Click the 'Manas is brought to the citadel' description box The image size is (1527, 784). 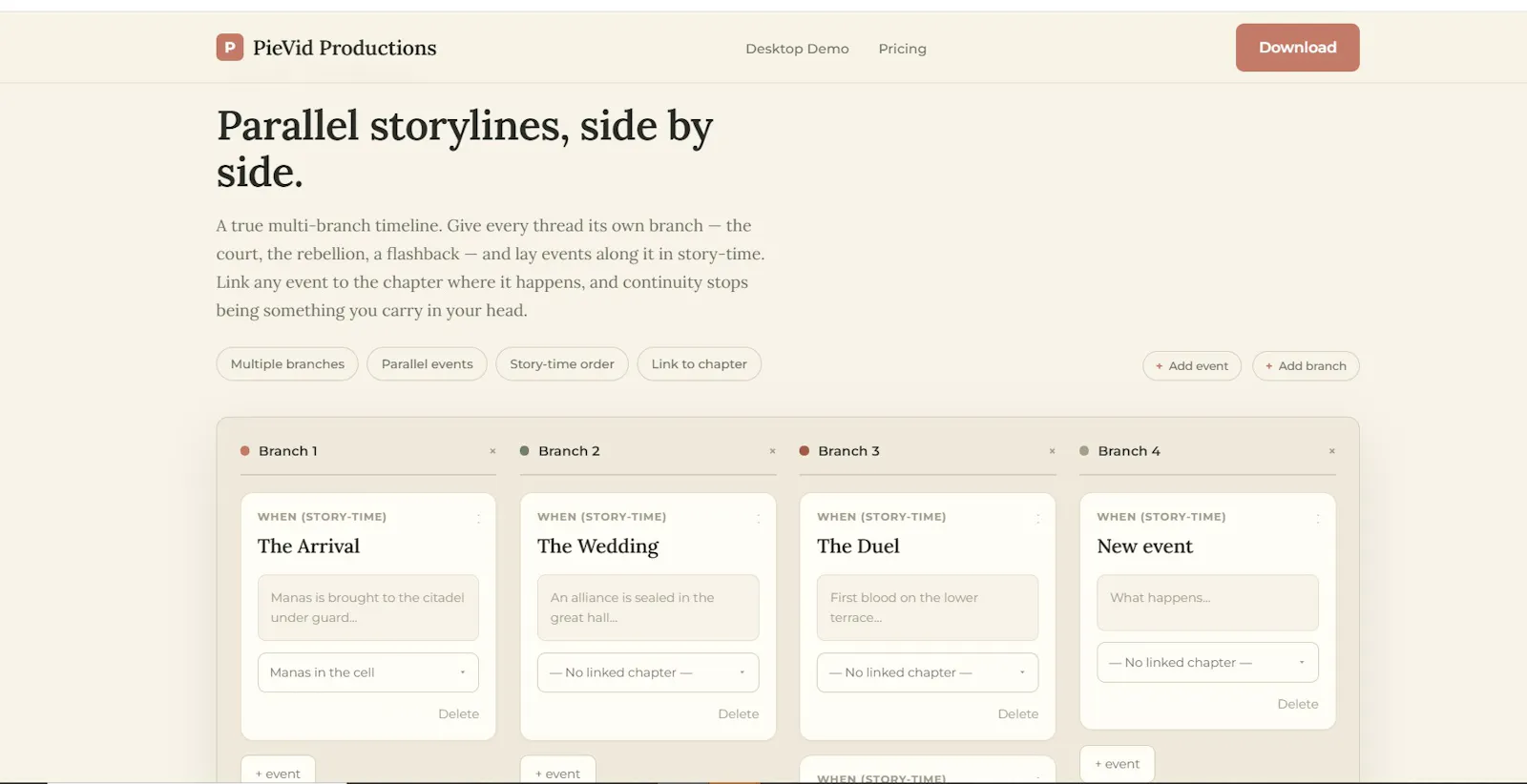tap(368, 608)
